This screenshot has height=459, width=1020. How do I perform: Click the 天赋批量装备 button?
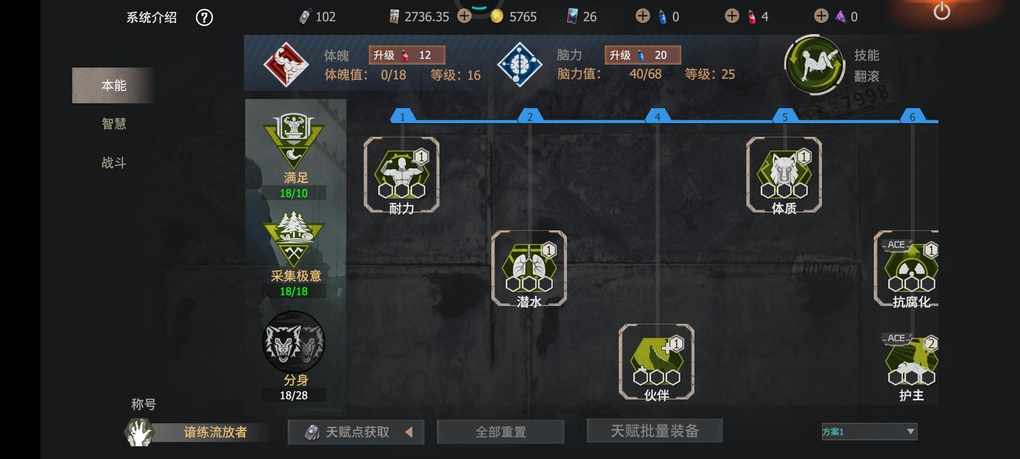click(654, 430)
